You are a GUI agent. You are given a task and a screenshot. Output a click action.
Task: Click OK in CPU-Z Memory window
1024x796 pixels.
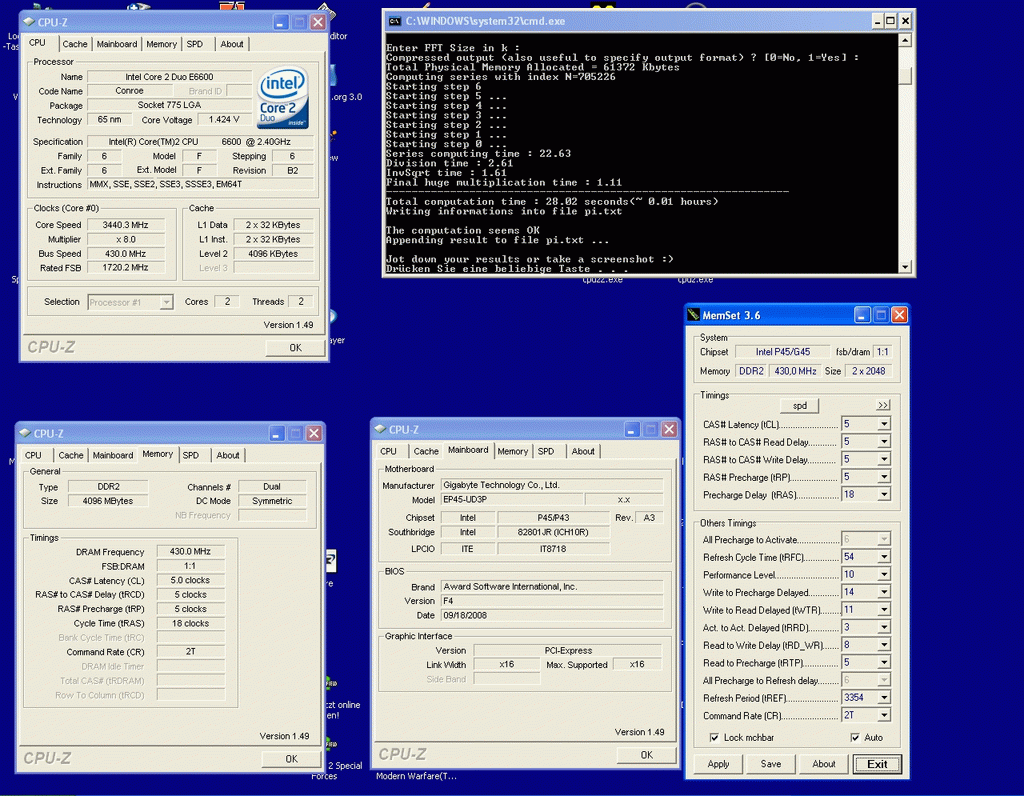coord(291,759)
